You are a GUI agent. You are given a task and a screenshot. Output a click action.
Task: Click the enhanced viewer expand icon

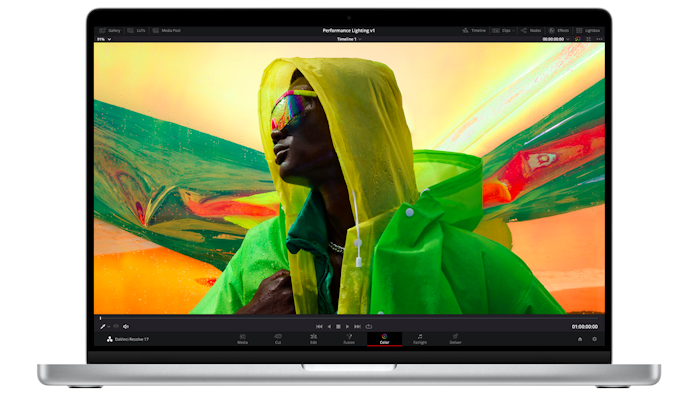[x=588, y=39]
